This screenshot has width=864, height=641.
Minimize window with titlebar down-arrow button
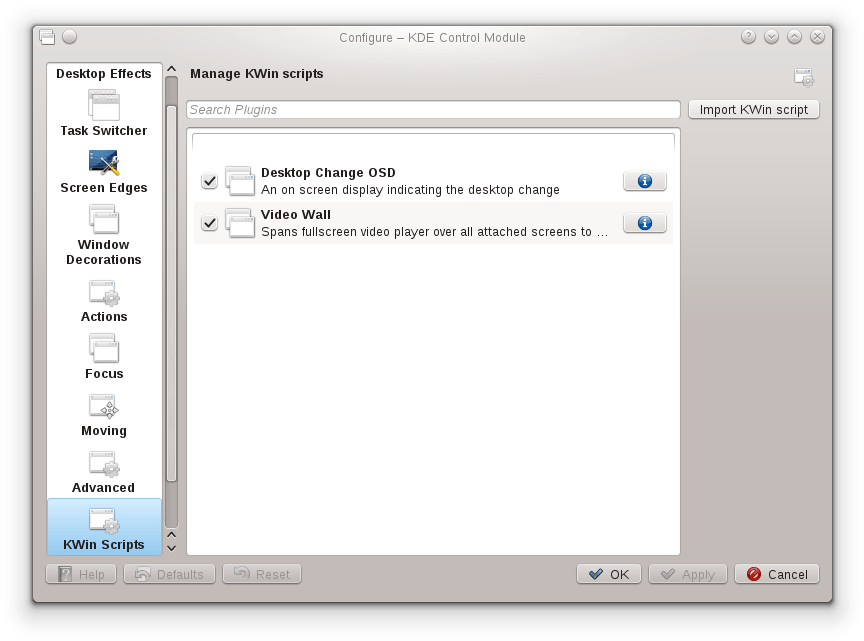[x=771, y=37]
